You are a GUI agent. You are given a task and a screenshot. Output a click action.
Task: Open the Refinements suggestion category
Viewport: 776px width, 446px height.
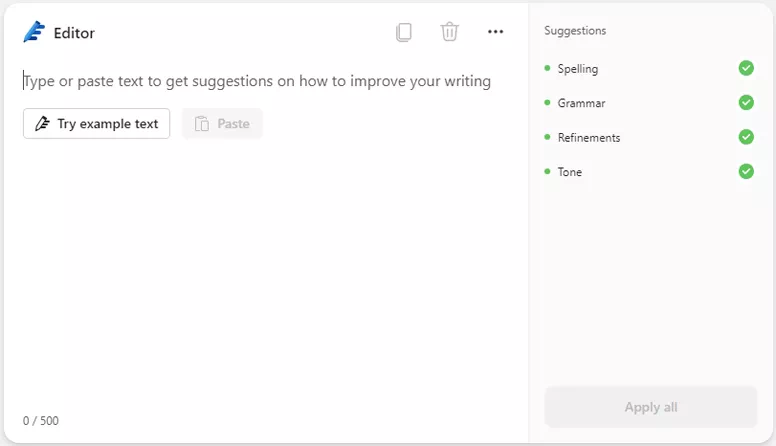click(589, 138)
